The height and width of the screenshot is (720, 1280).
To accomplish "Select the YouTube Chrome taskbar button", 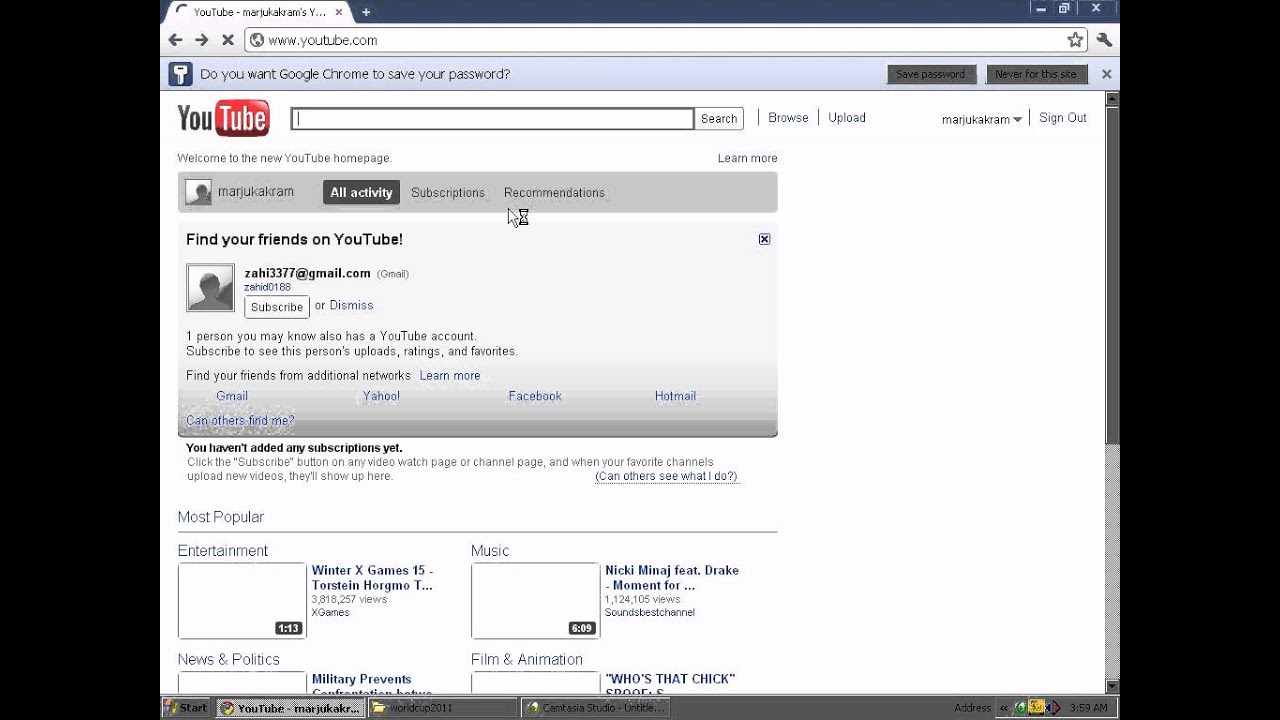I will [289, 708].
